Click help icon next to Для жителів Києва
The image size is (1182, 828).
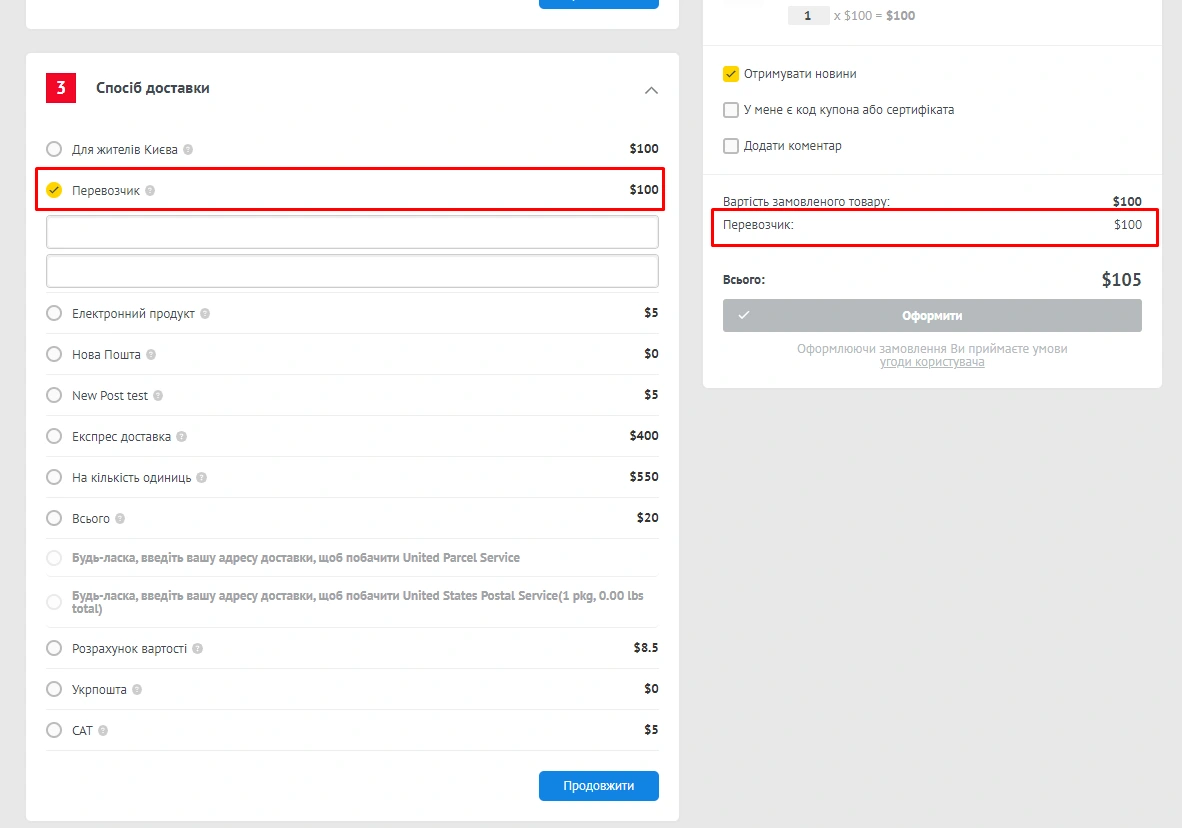tap(188, 149)
